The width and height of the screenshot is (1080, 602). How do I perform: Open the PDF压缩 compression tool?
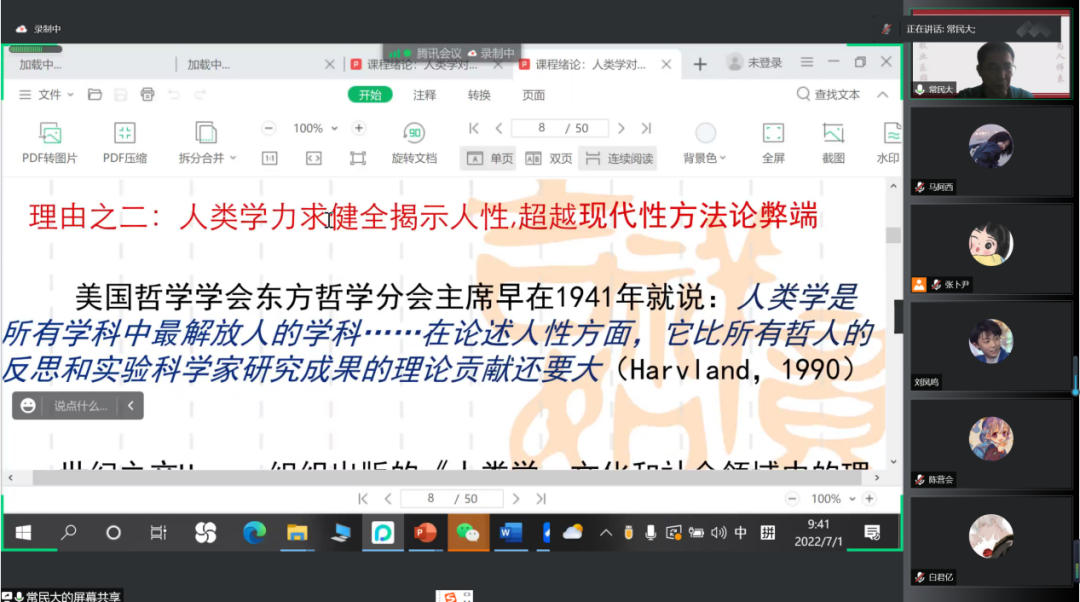point(124,133)
